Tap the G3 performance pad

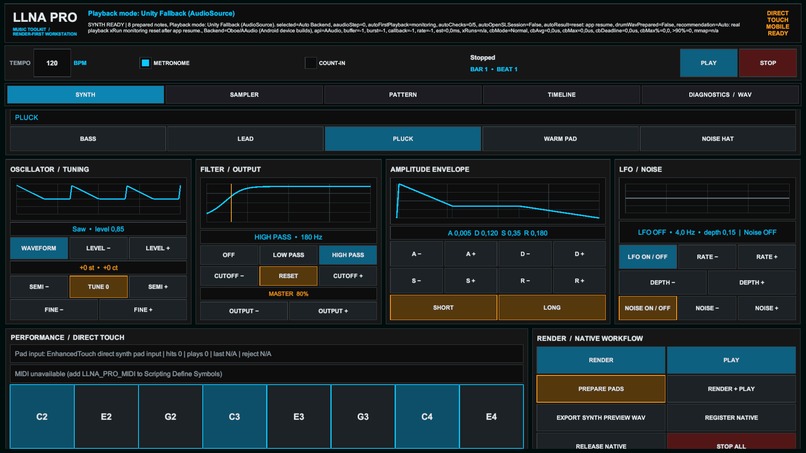click(x=363, y=416)
